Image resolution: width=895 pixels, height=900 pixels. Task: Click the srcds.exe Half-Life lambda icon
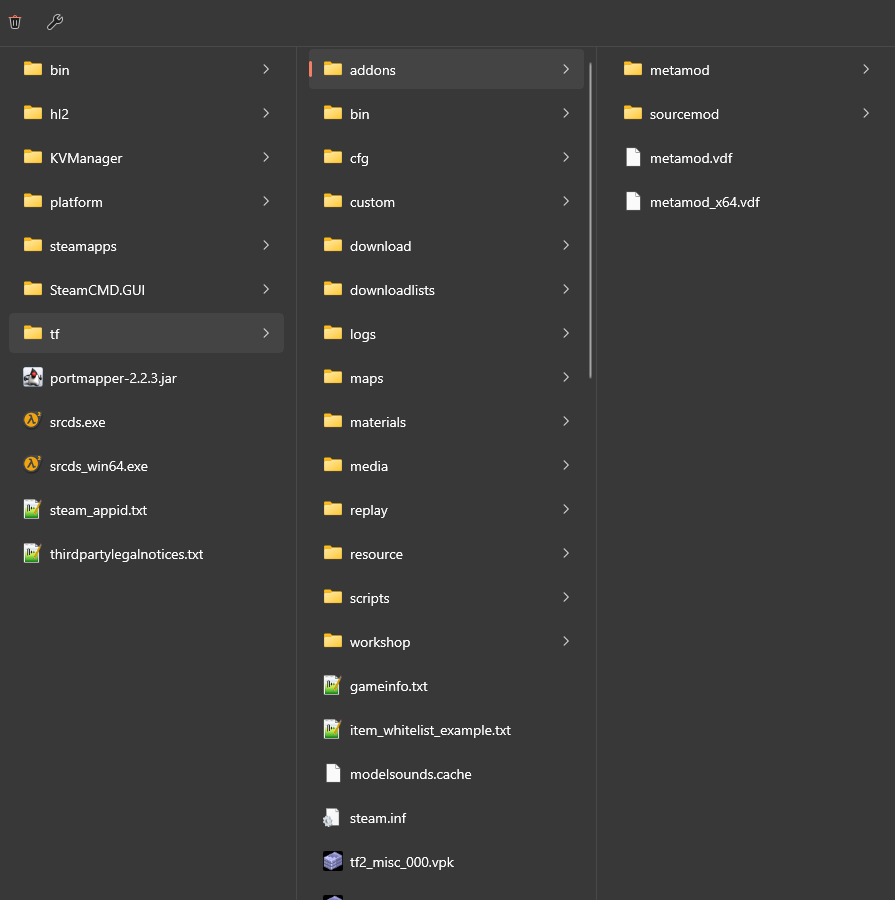(33, 421)
